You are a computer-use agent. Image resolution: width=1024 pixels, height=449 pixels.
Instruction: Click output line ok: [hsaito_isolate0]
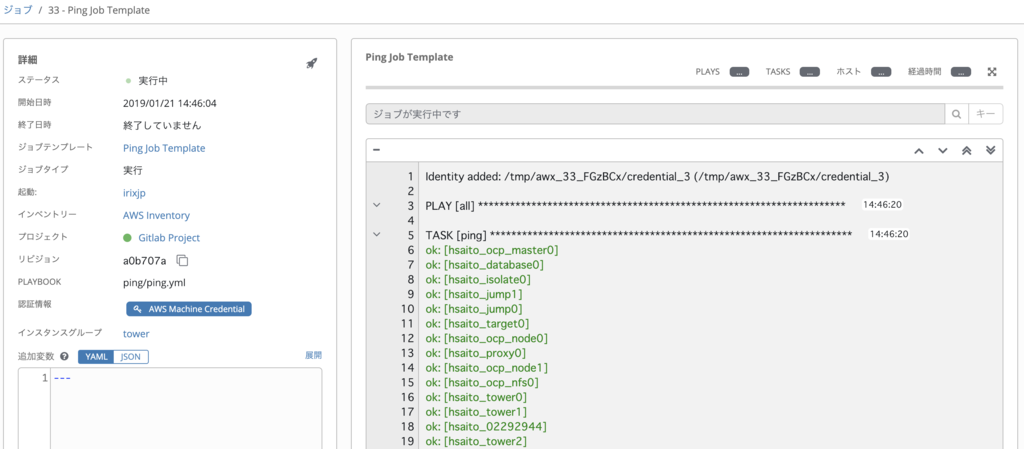(478, 279)
